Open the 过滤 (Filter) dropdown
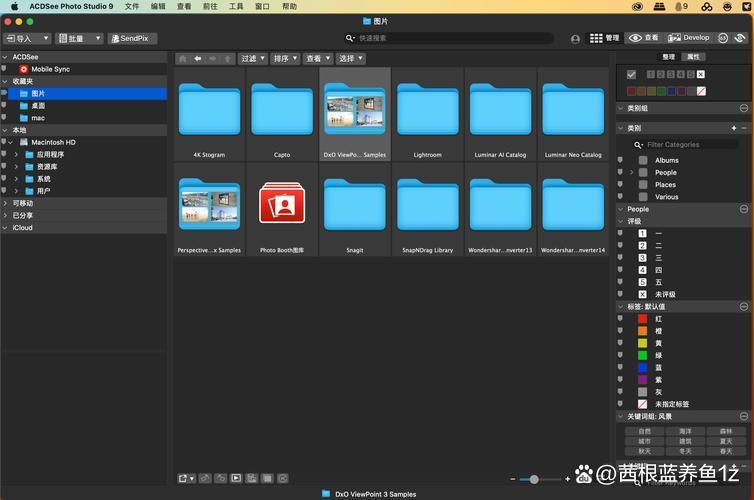 tap(252, 59)
